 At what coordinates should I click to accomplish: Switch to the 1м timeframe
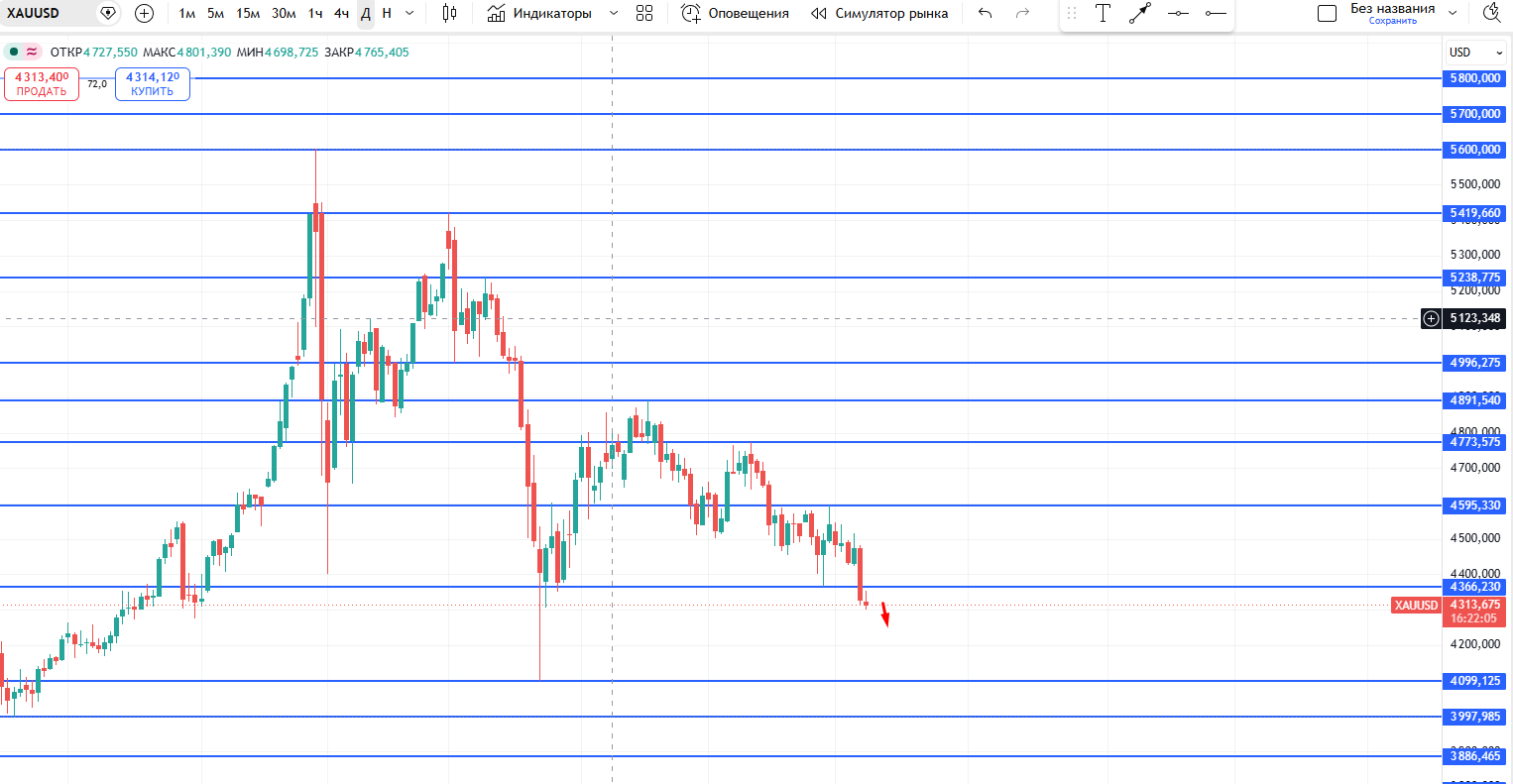186,13
